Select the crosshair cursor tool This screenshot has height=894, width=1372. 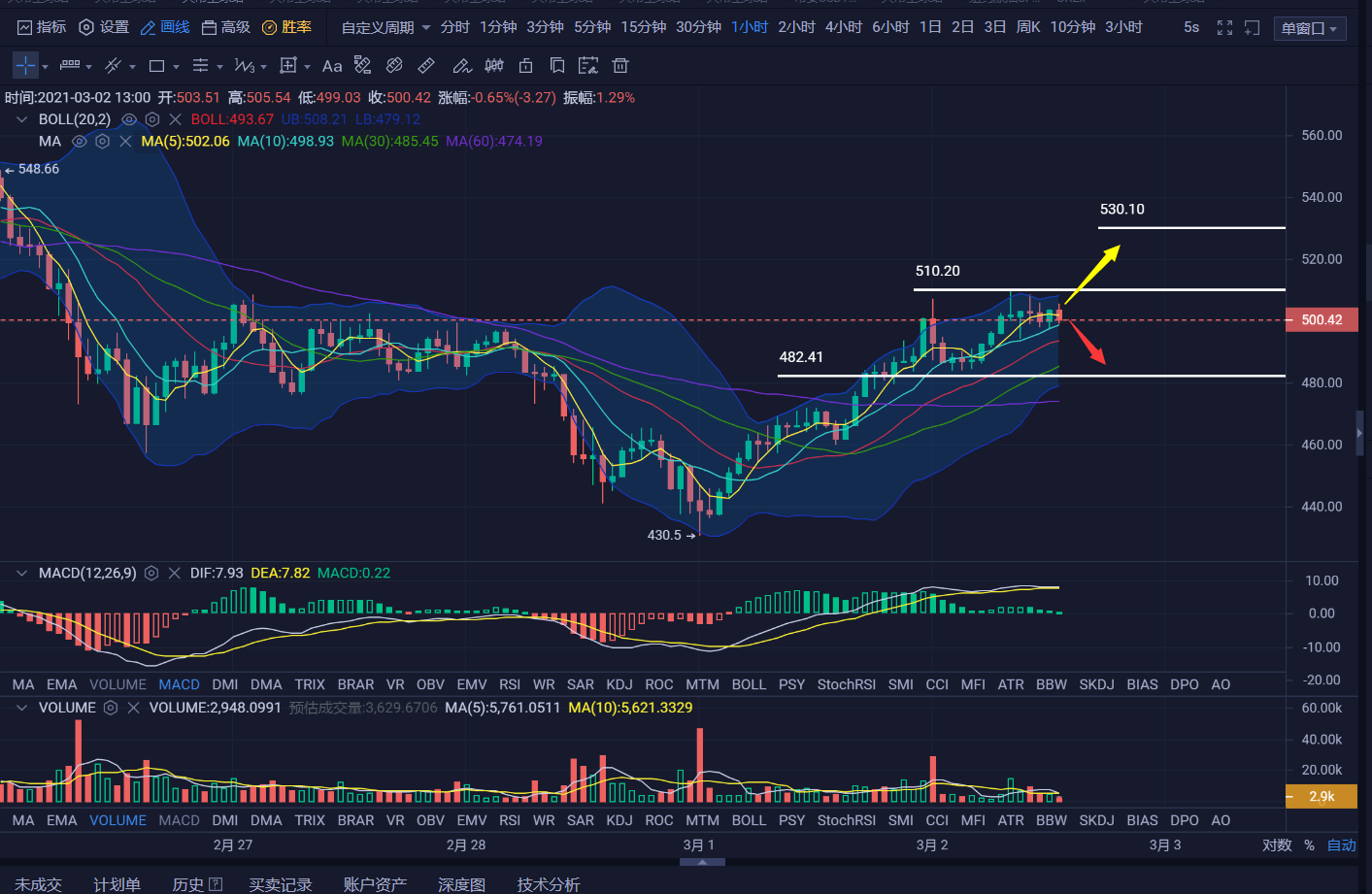coord(25,66)
